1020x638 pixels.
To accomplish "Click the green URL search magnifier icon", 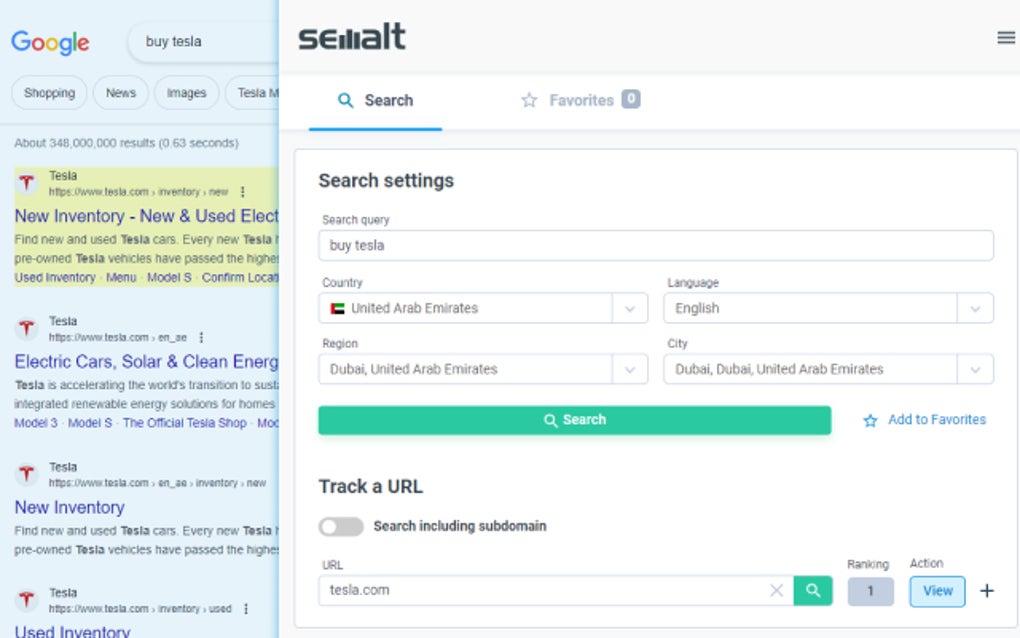I will 813,590.
